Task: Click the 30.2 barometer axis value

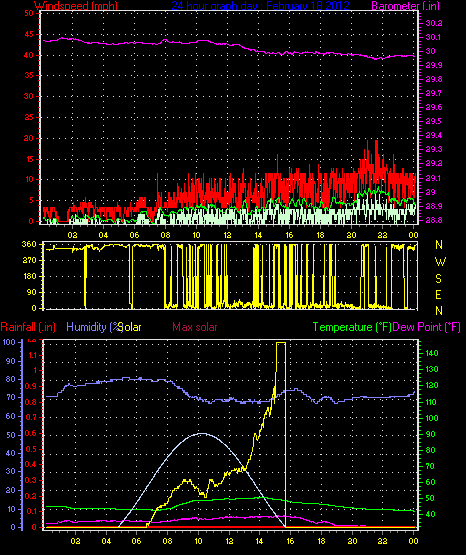Action: pos(434,23)
